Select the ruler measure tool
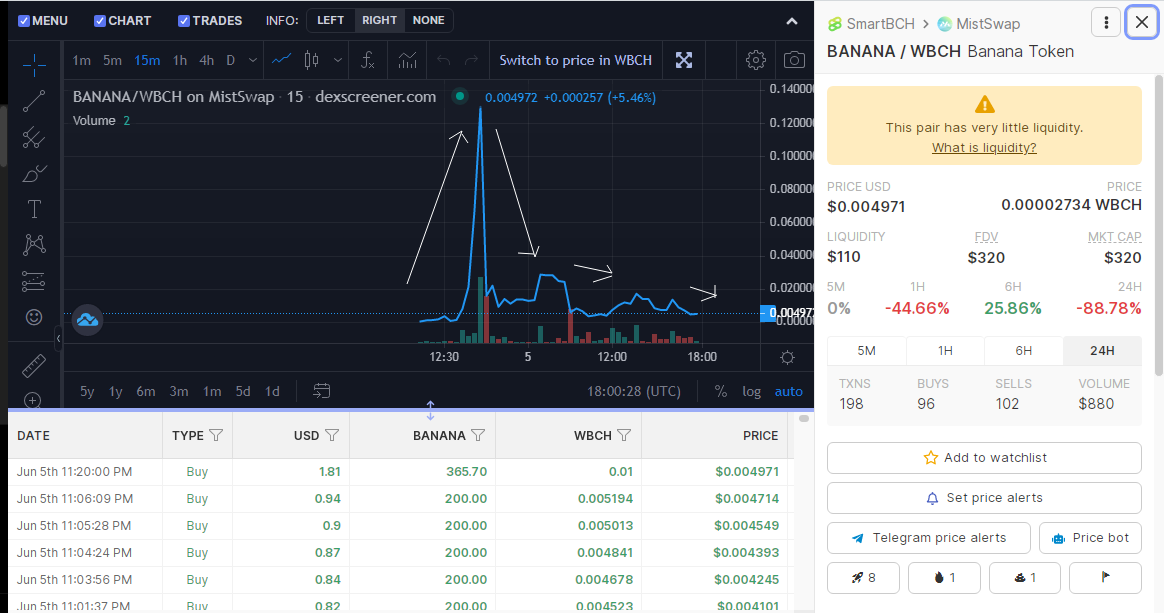The height and width of the screenshot is (613, 1164). point(33,365)
